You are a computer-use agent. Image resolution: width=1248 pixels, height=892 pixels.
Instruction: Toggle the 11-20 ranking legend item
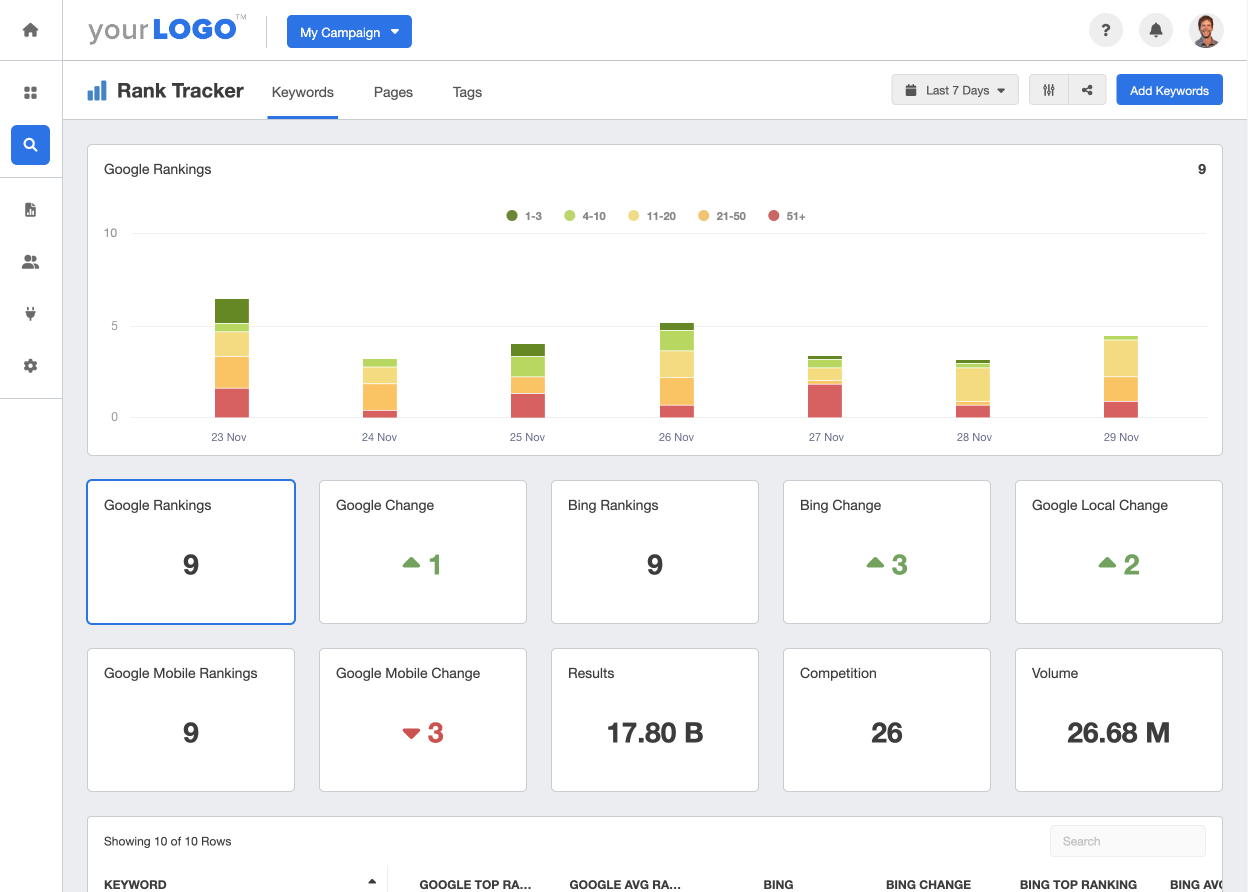coord(652,215)
